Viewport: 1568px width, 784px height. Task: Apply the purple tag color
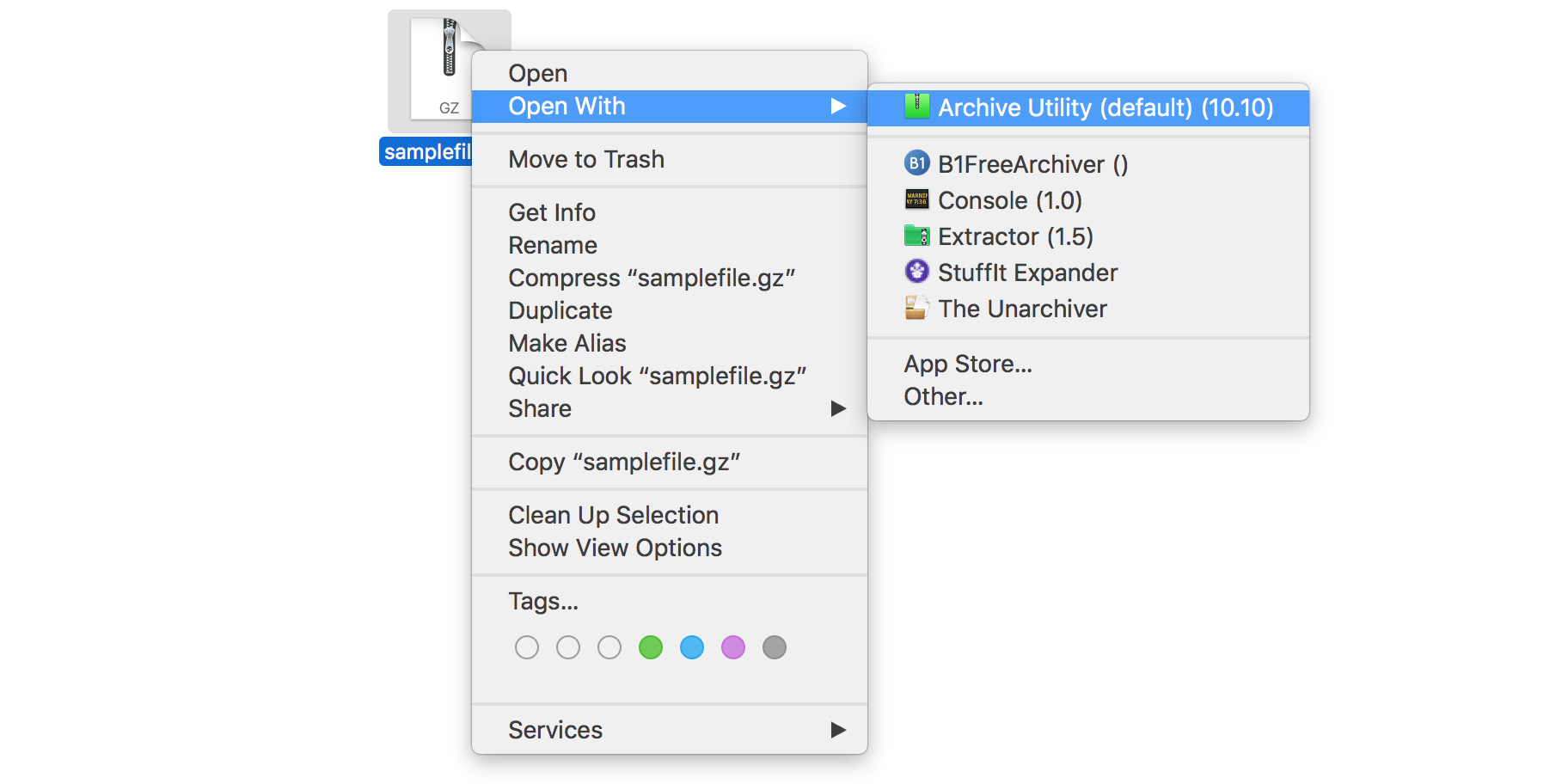[x=733, y=647]
